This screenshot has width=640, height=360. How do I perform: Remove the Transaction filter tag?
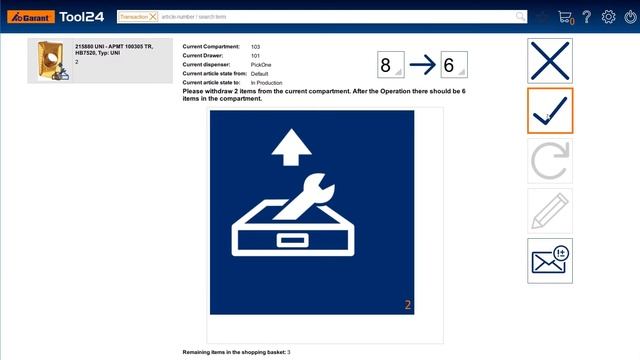(153, 17)
